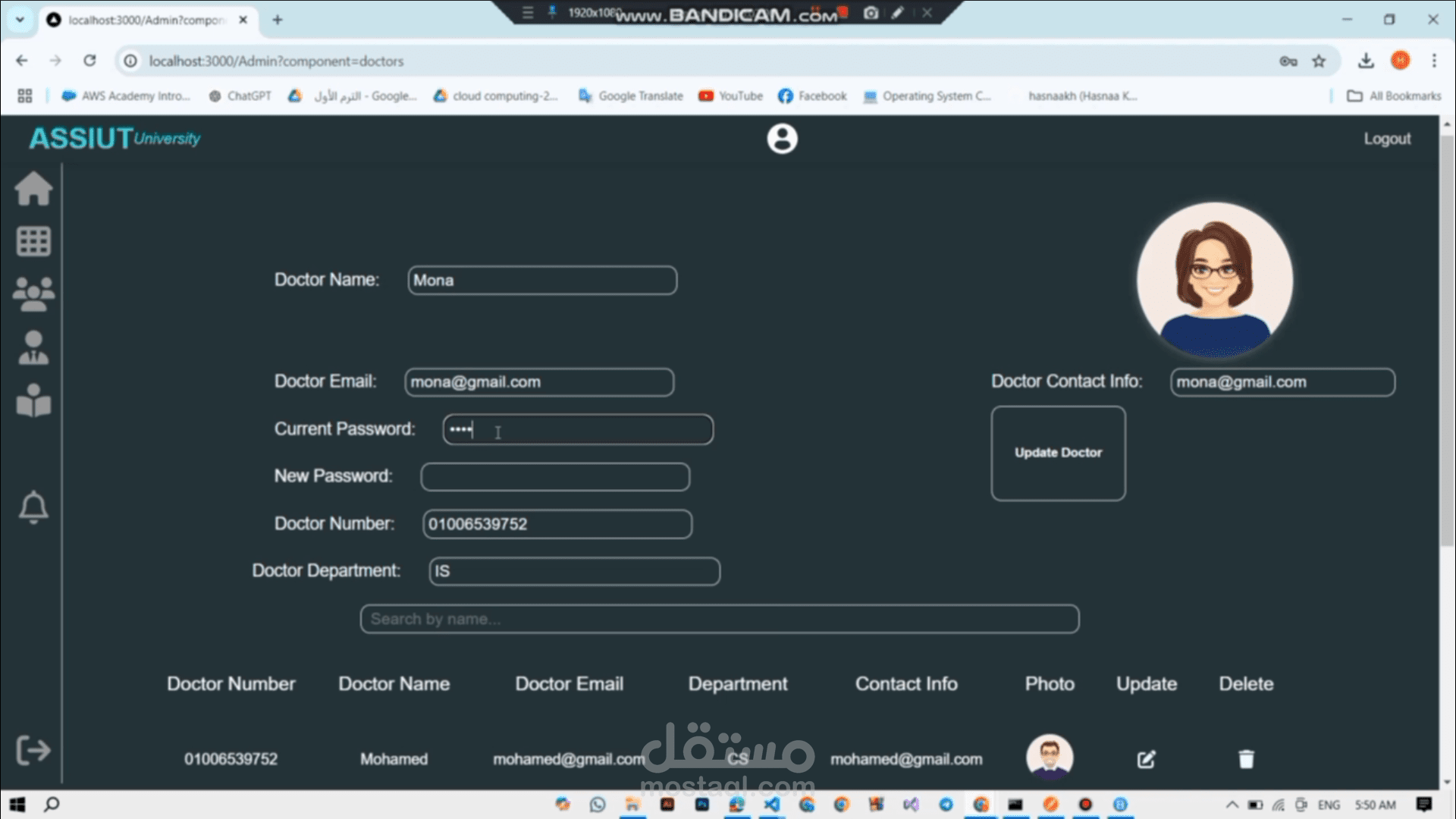Open the profile avatar icon in header
1456x819 pixels.
[x=782, y=139]
